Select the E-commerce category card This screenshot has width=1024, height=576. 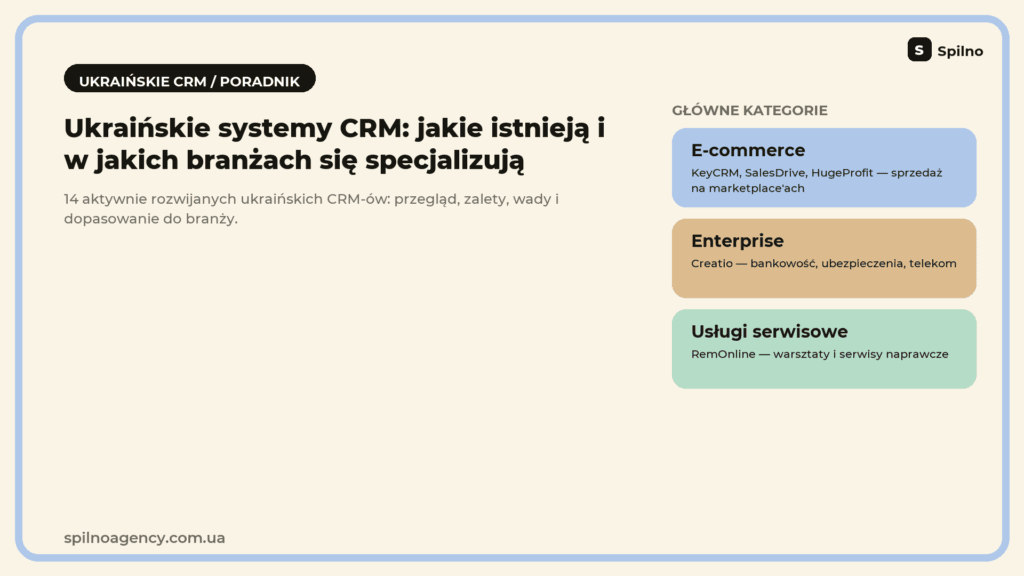coord(824,168)
